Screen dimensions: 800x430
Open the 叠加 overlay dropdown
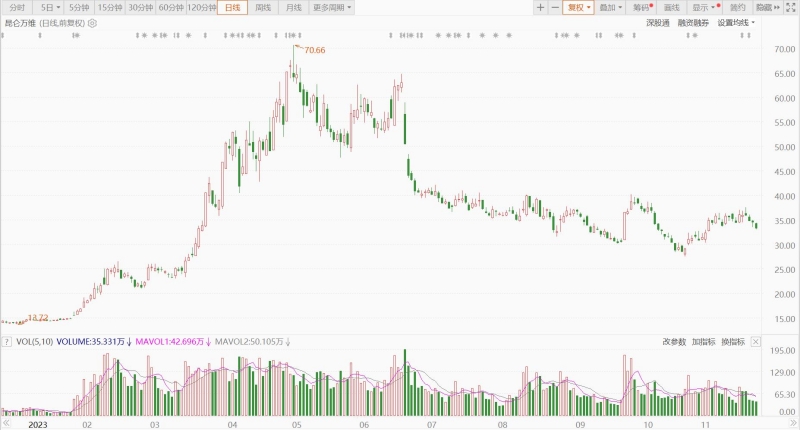610,8
